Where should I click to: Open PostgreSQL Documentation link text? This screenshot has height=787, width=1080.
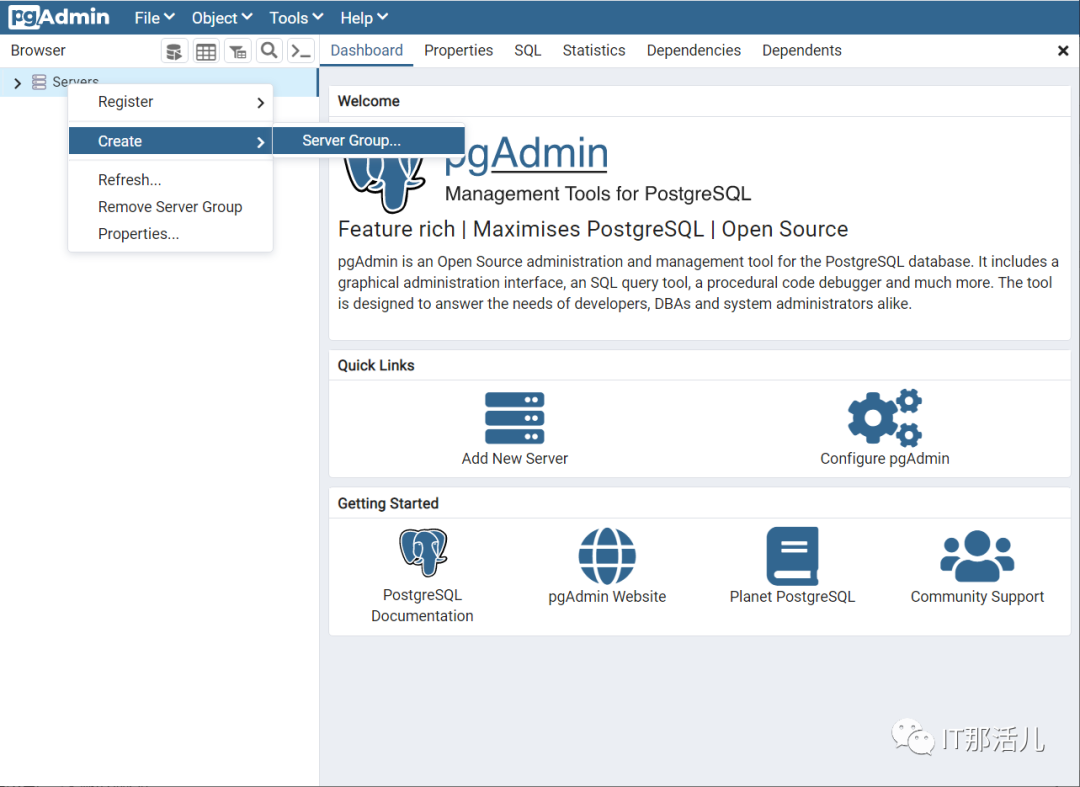(422, 605)
